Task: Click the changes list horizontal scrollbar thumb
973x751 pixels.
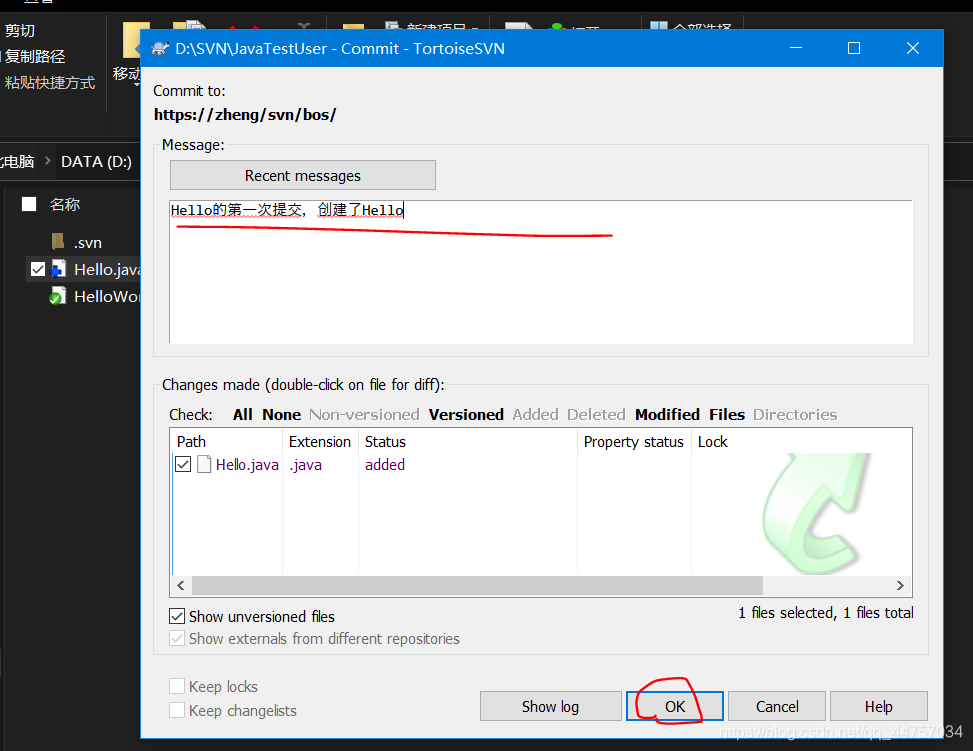Action: (x=477, y=585)
